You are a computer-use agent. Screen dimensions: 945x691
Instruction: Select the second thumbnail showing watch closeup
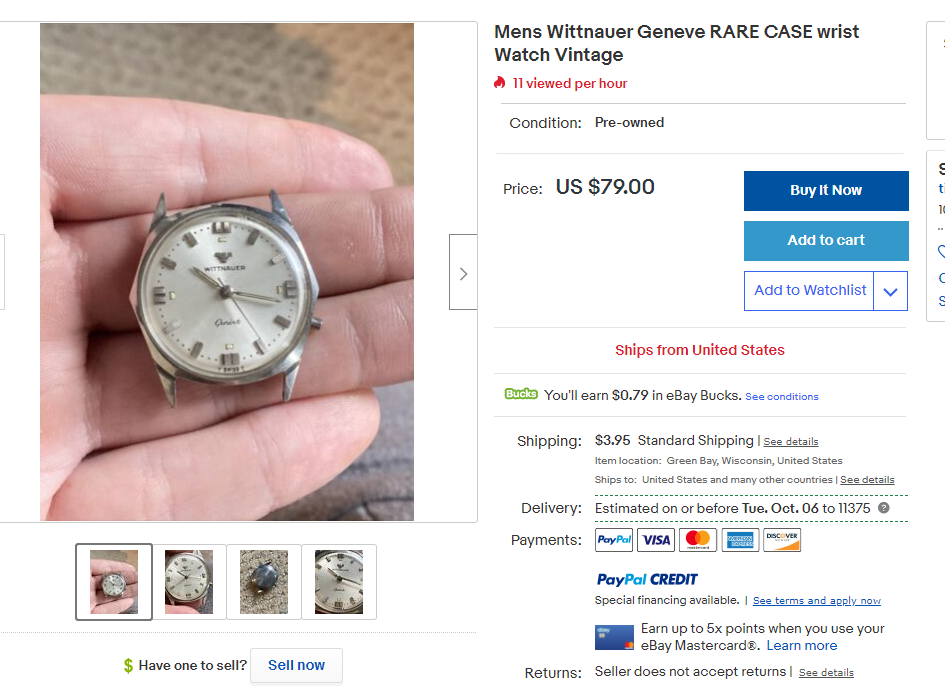[x=189, y=582]
